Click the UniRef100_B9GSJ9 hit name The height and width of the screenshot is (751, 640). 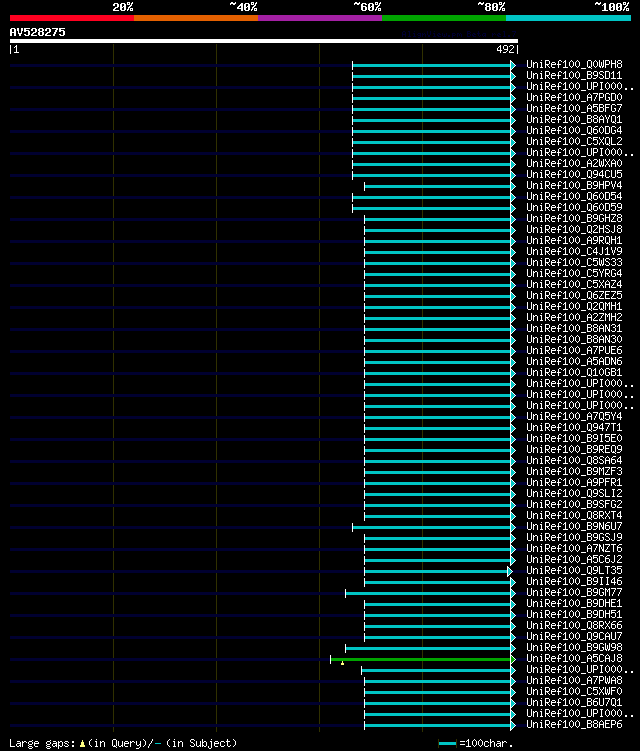pyautogui.click(x=574, y=538)
